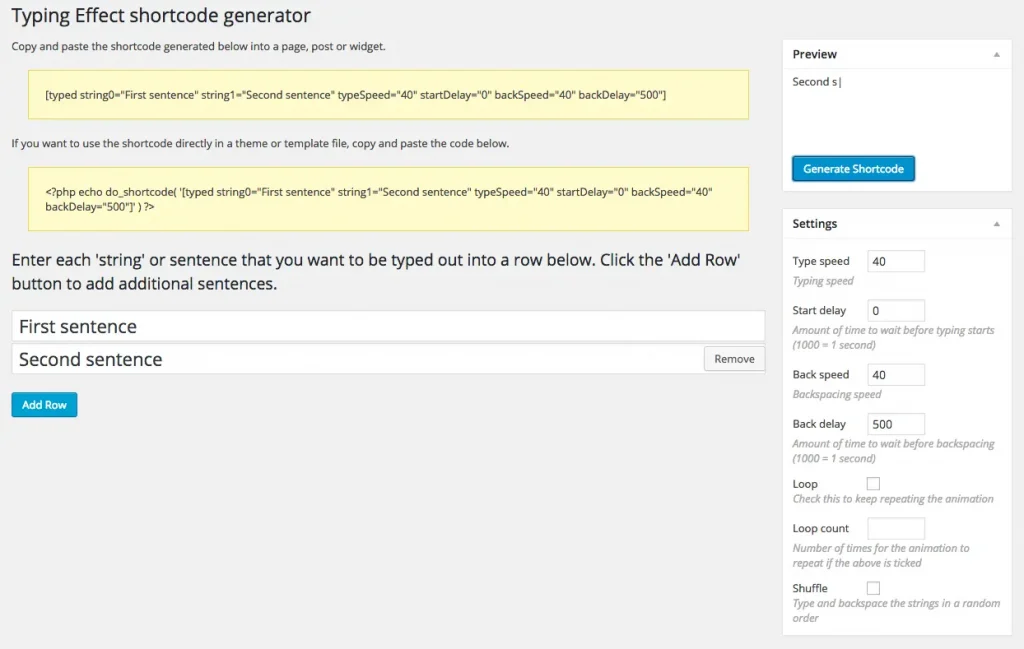
Task: Collapse the Preview panel arrow
Action: (997, 55)
